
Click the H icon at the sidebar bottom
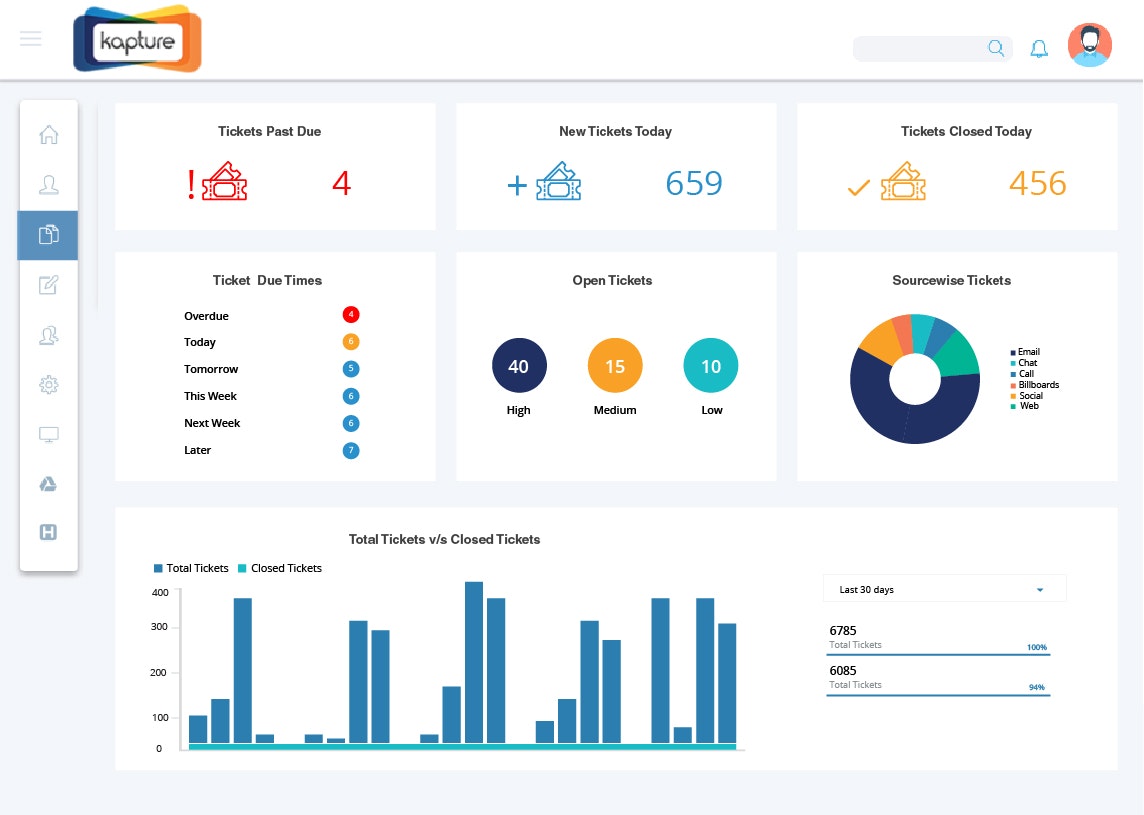point(48,532)
